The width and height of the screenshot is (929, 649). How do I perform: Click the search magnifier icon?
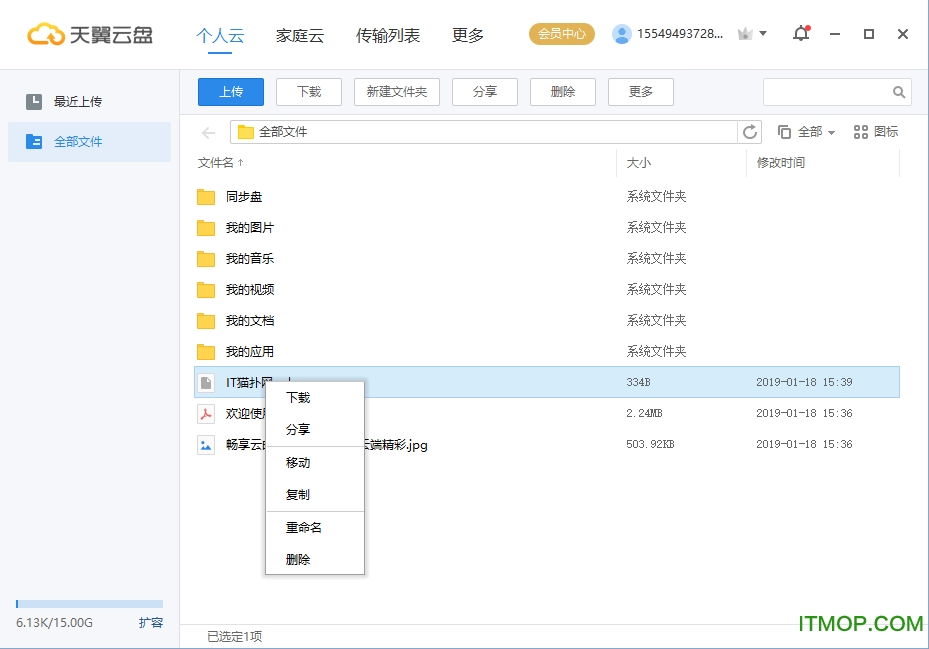(x=899, y=92)
